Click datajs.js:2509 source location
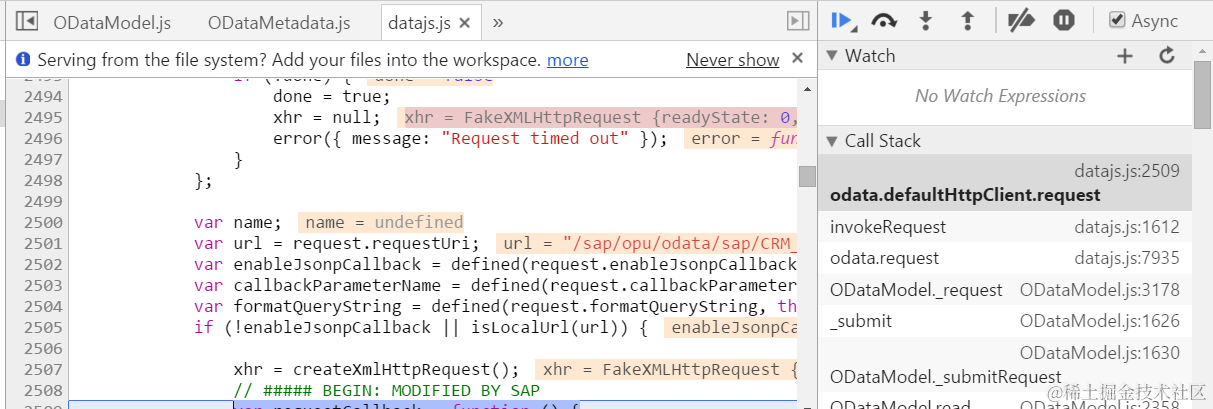 (1127, 172)
